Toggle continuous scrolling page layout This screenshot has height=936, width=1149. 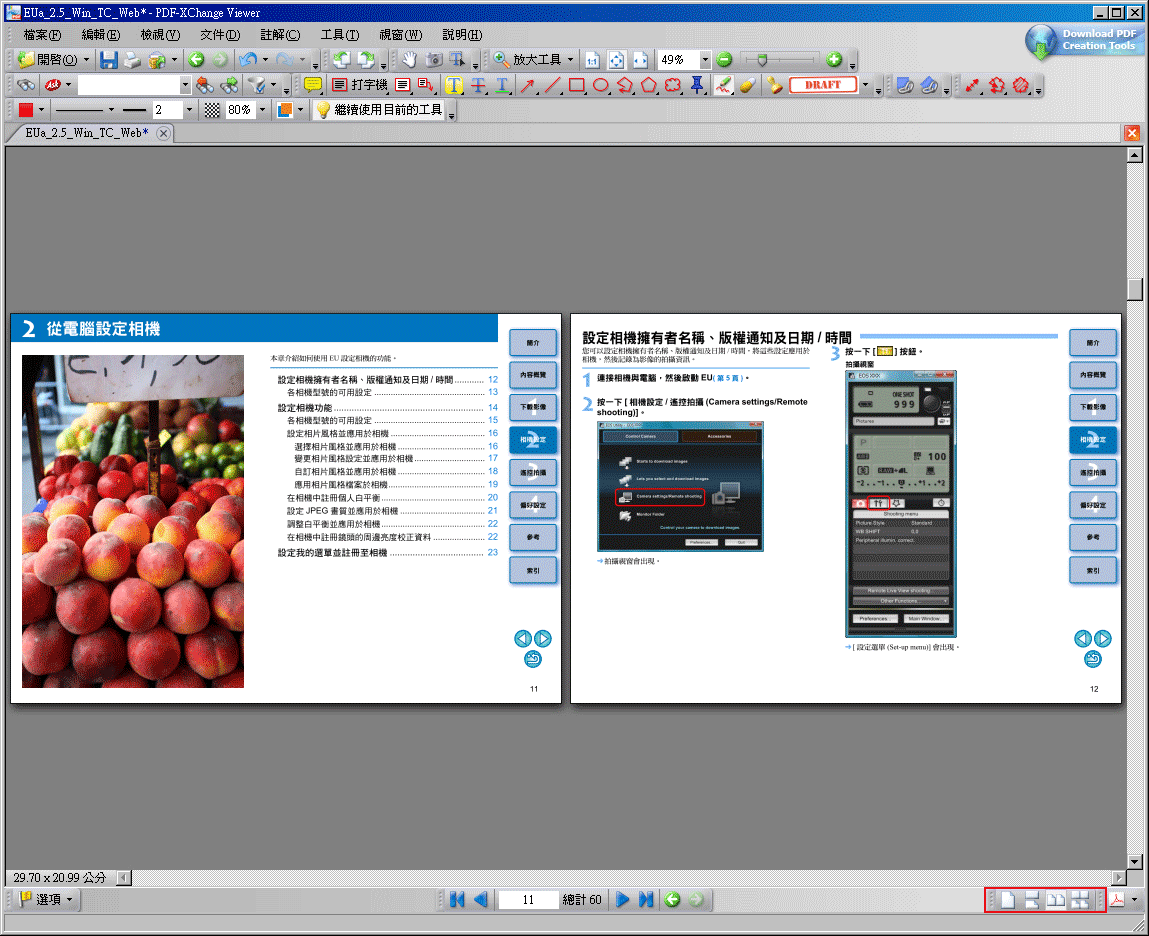(x=1032, y=899)
